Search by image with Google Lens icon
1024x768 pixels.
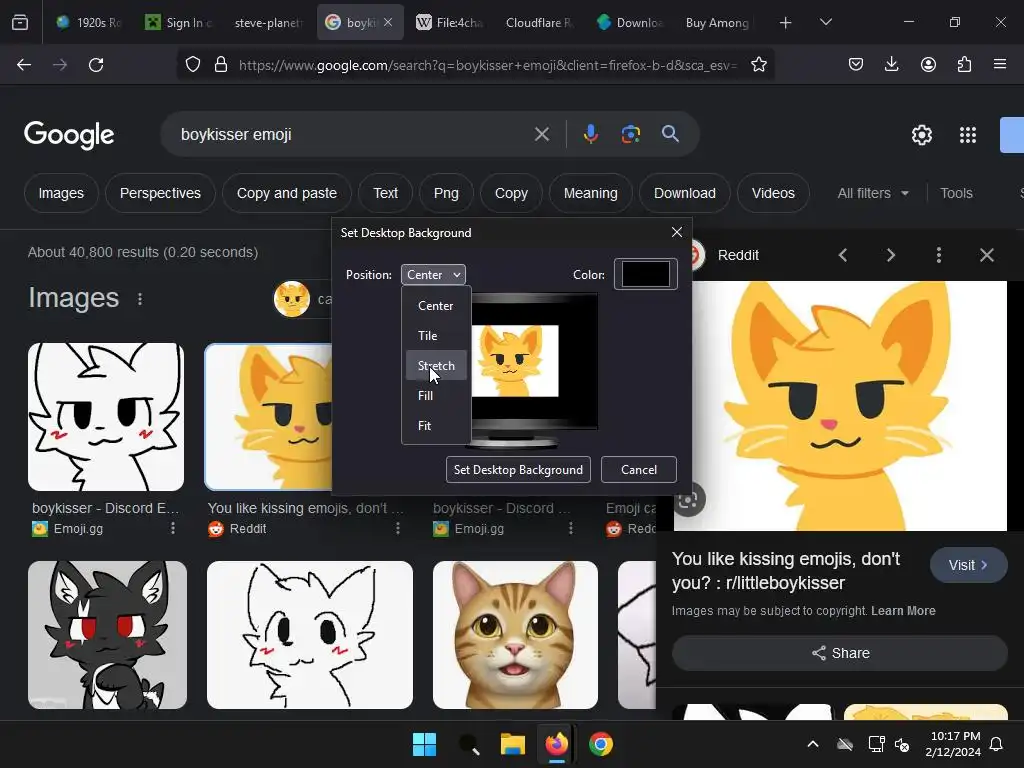point(630,135)
